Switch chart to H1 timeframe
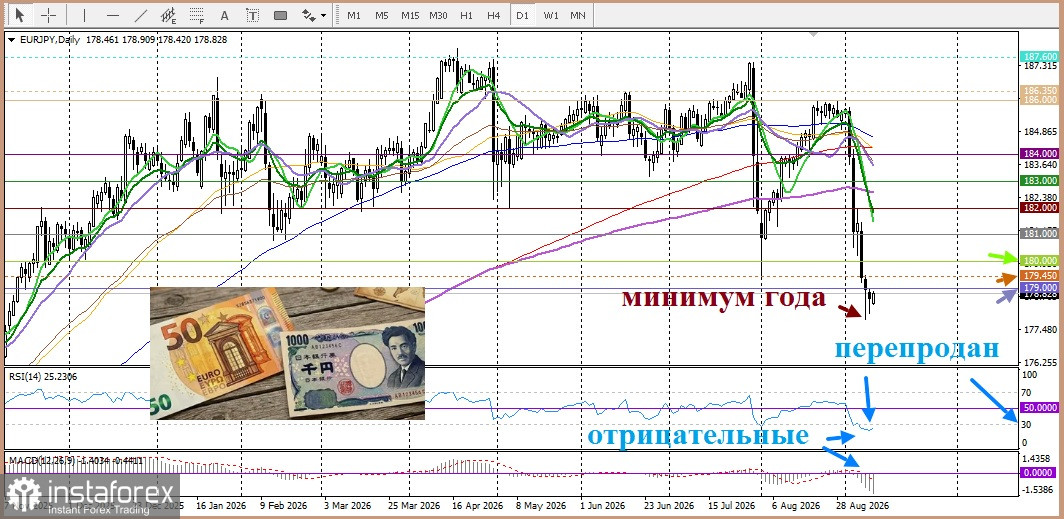The width and height of the screenshot is (1064, 519). click(x=466, y=14)
